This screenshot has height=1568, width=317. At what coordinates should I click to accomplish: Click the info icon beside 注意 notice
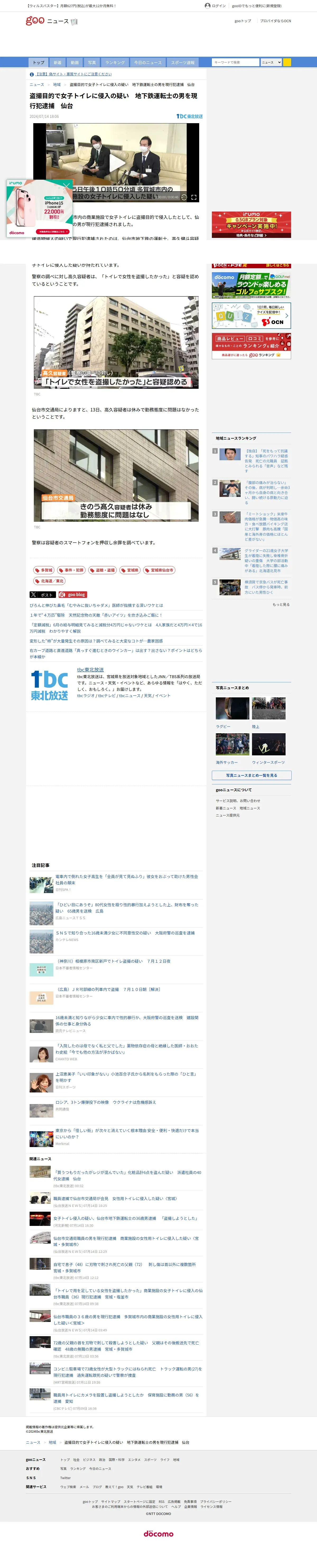(32, 74)
